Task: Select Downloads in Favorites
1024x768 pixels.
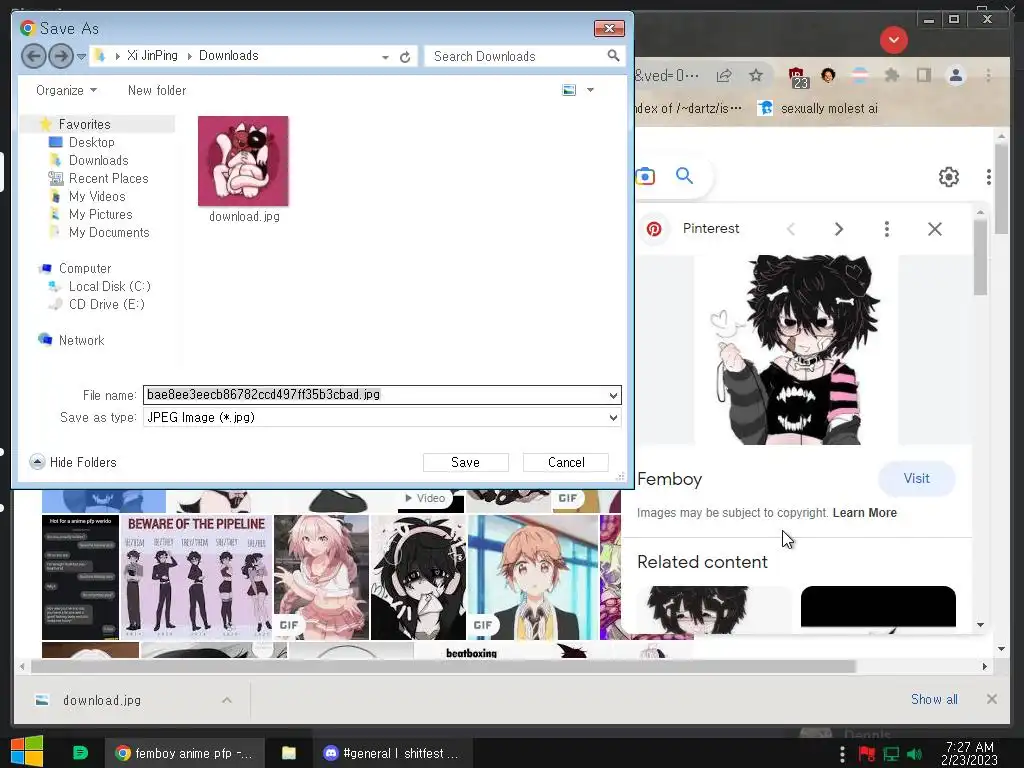Action: pos(99,160)
